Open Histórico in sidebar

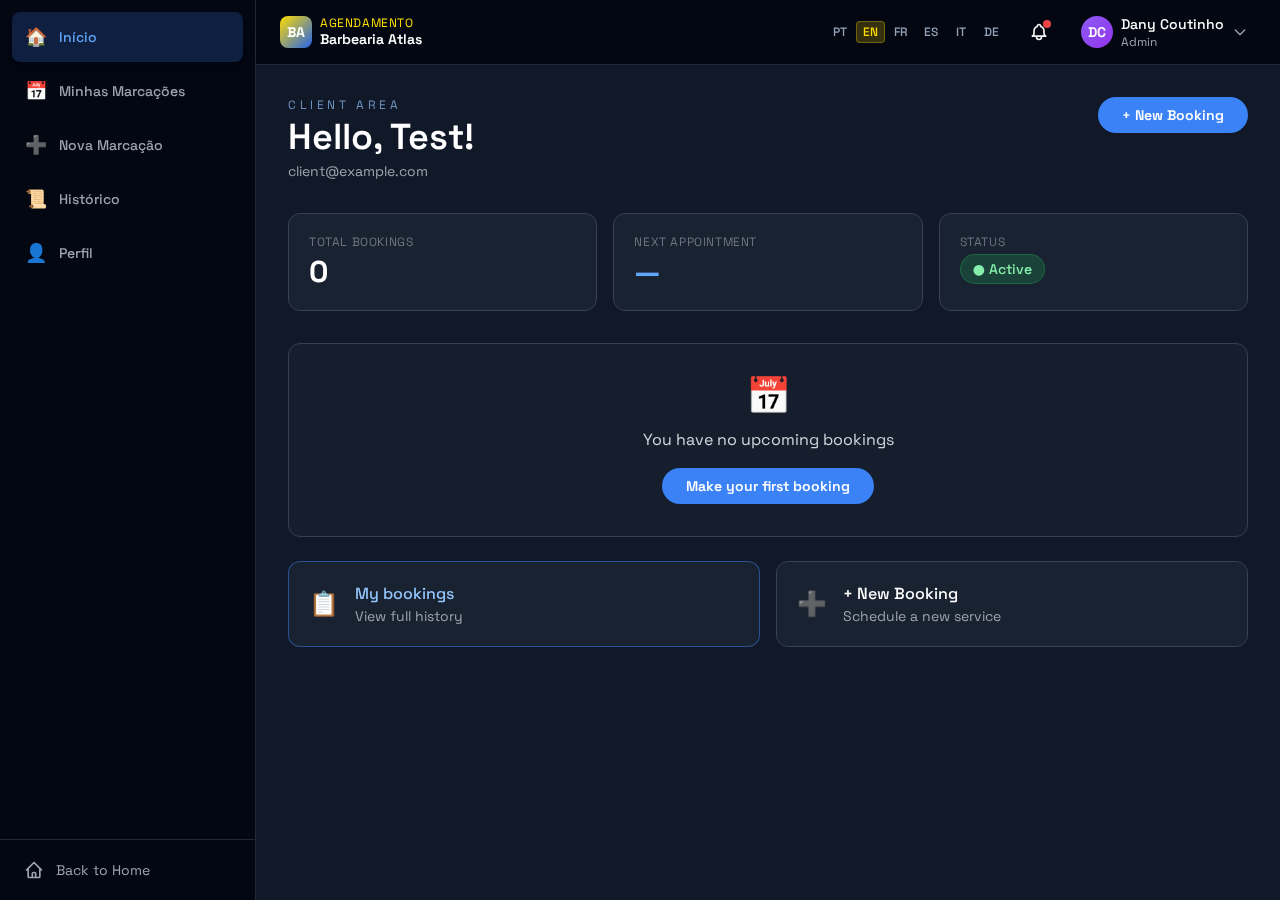tap(127, 199)
